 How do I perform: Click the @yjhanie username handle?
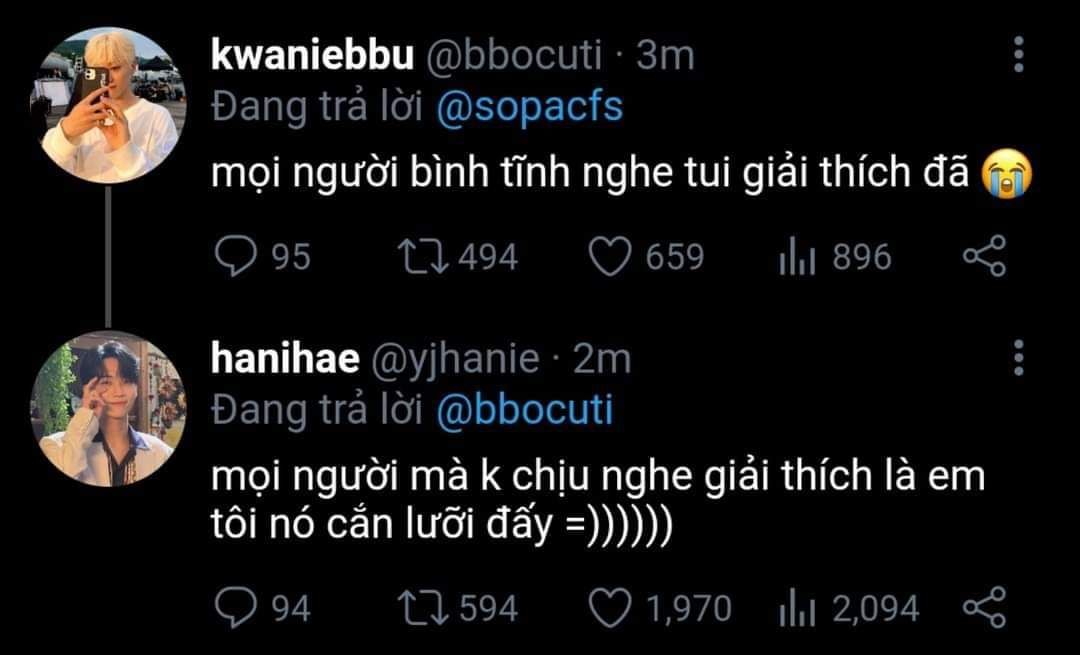click(456, 358)
